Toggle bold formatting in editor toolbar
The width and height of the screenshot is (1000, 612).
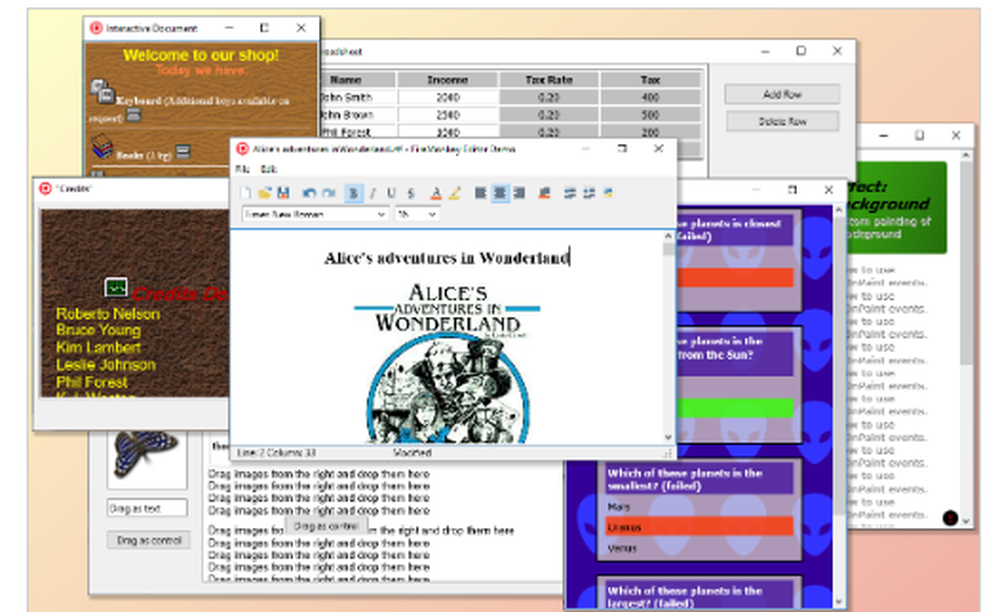(x=354, y=193)
